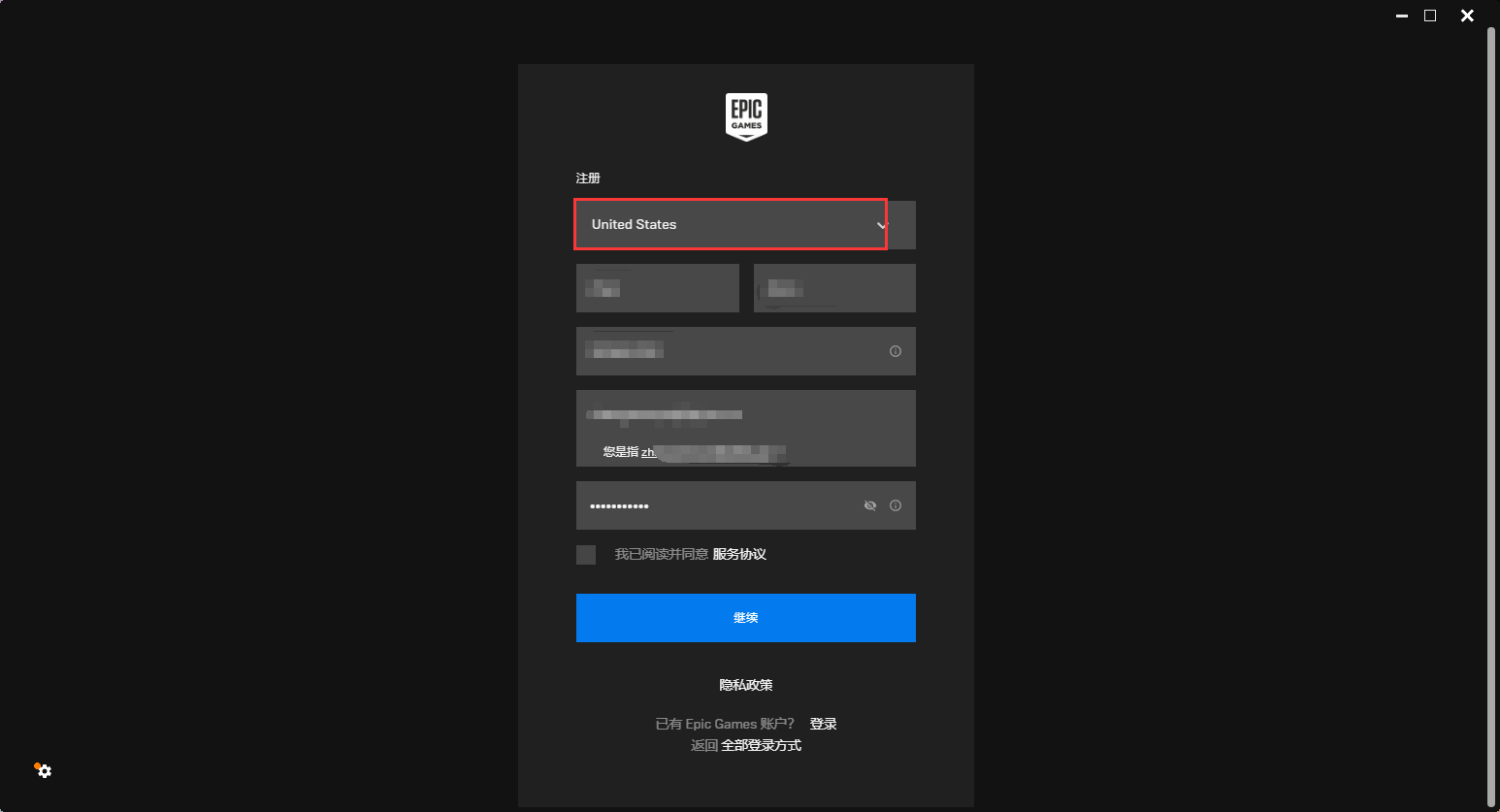Open the 隐私政策 privacy policy link
The image size is (1500, 812).
(x=746, y=685)
